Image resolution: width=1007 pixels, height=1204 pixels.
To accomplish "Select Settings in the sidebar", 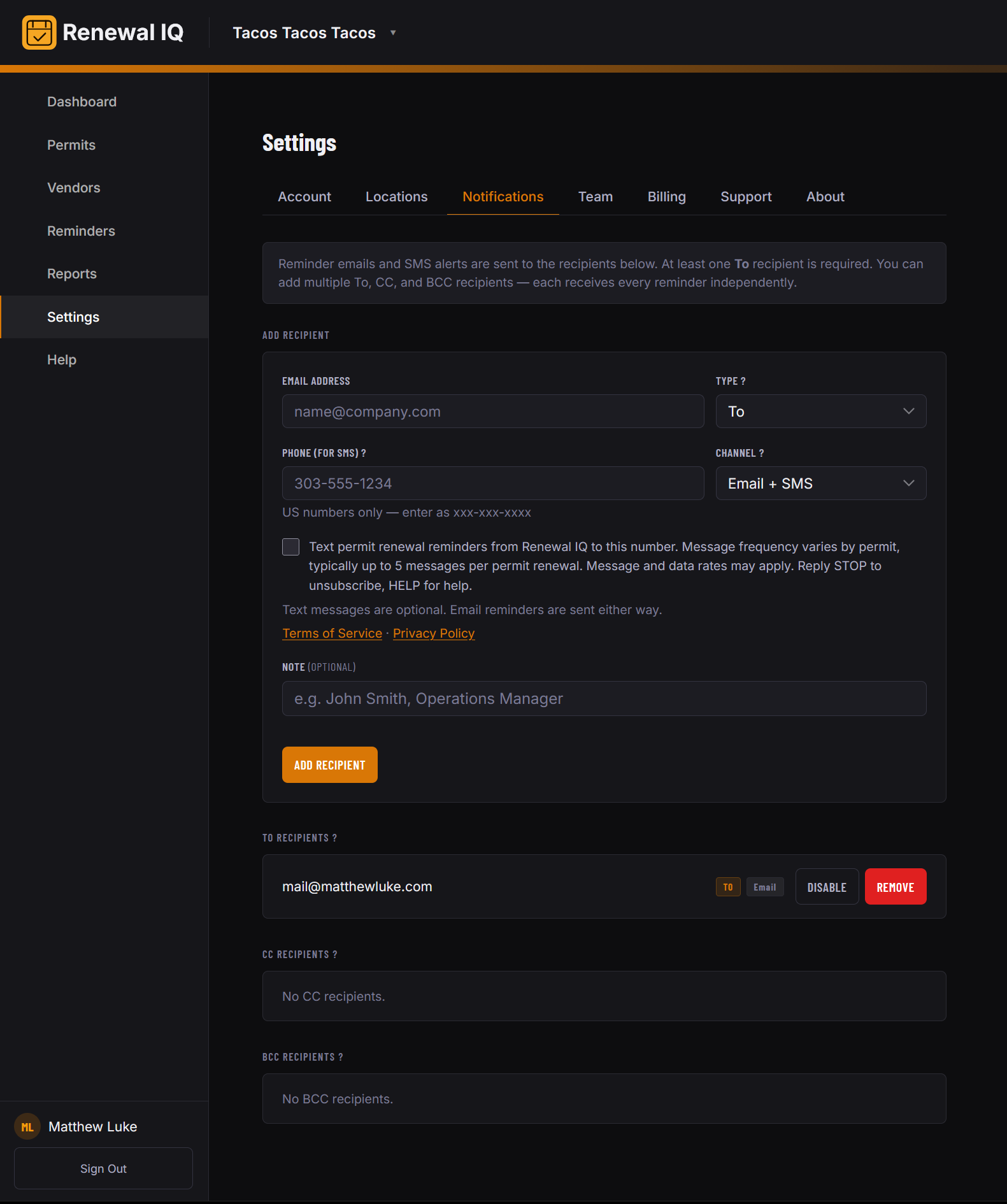I will [x=104, y=317].
